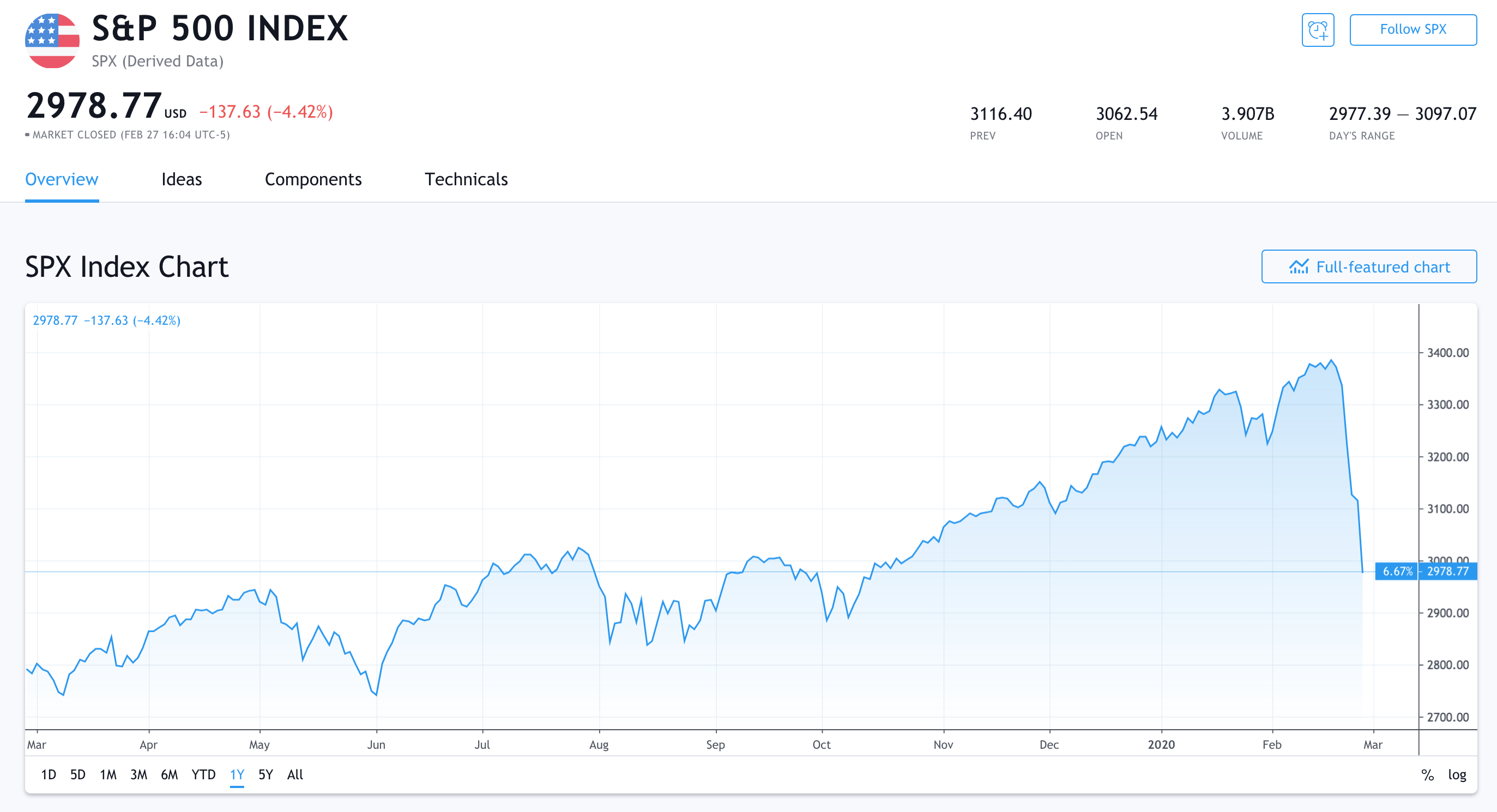Click the 2020 label on time axis
This screenshot has height=812, width=1497.
1161,744
